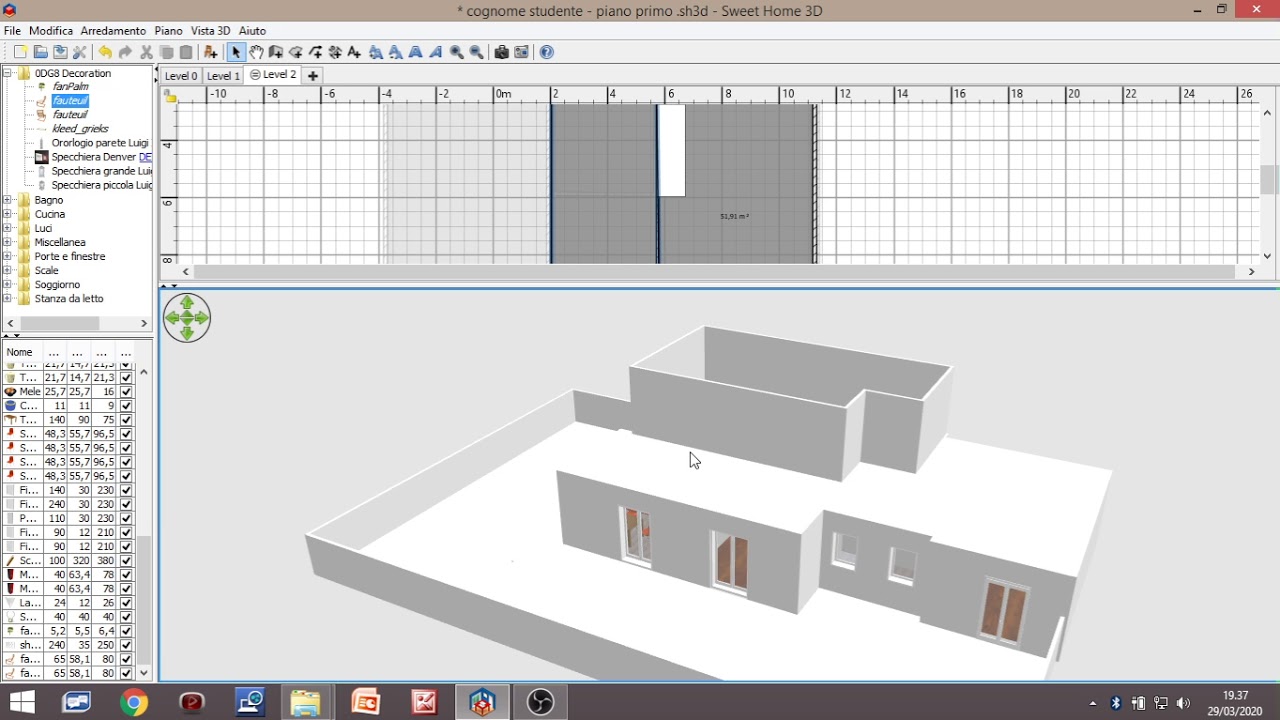This screenshot has width=1280, height=720.
Task: Toggle visibility checkbox for 24 12 26 row
Action: click(x=126, y=603)
